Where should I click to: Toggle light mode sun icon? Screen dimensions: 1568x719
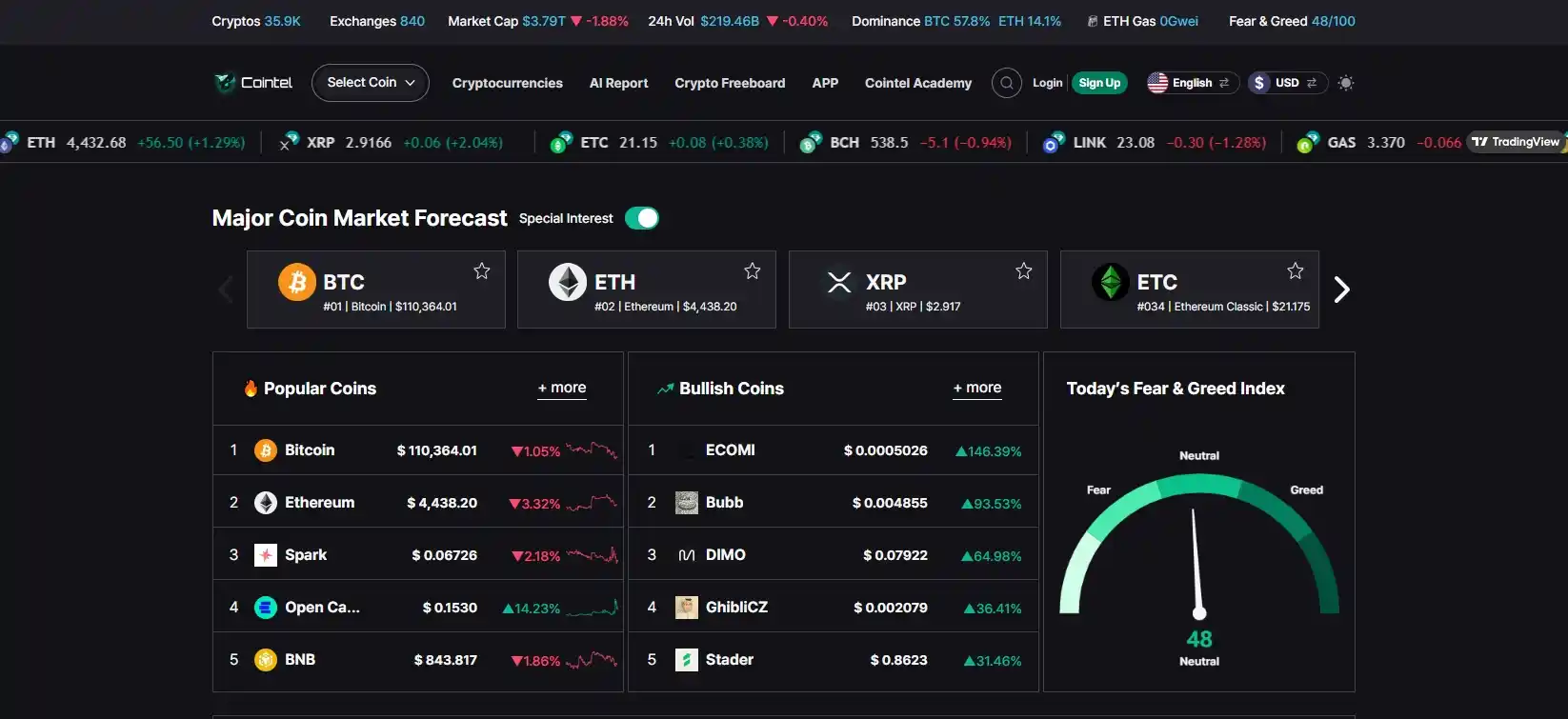coord(1345,83)
